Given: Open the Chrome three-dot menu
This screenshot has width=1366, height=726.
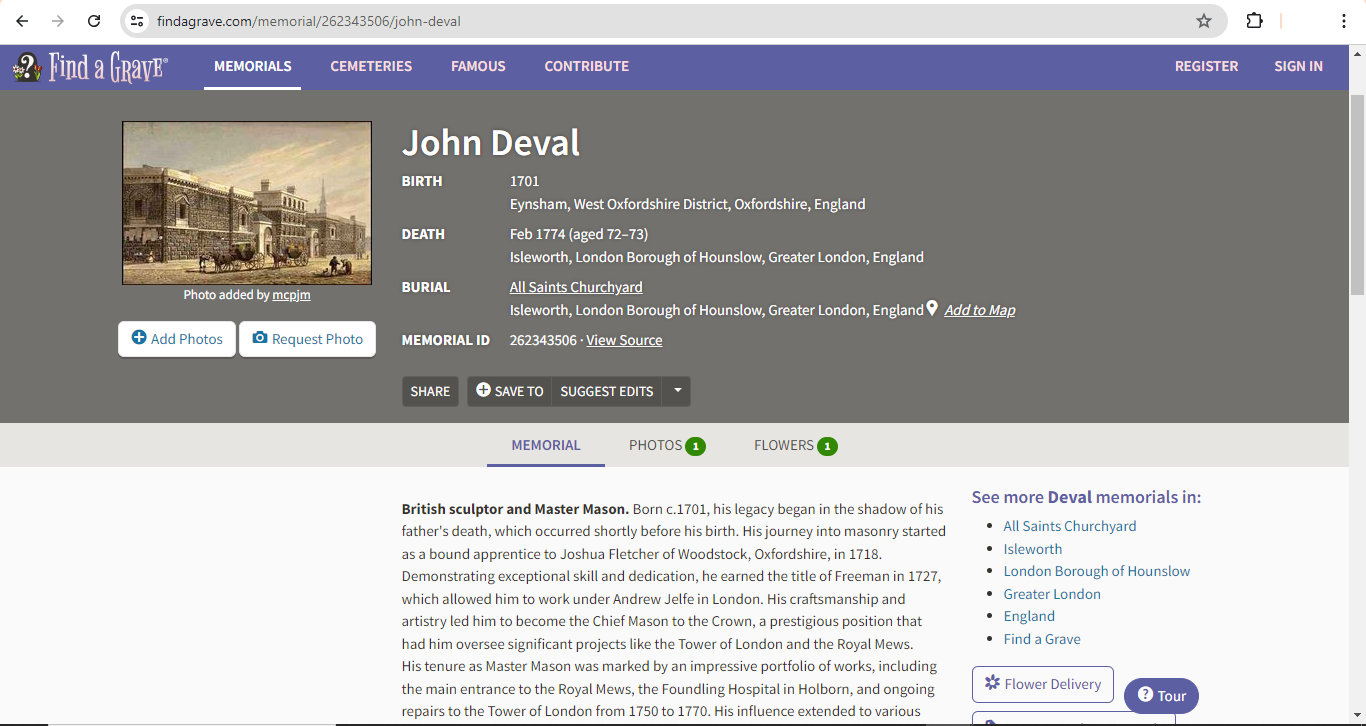Looking at the screenshot, I should (x=1343, y=21).
